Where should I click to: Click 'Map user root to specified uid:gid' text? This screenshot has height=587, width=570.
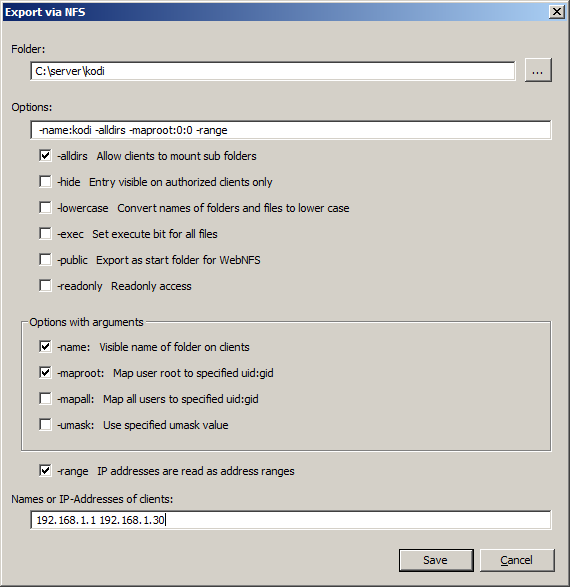[193, 373]
